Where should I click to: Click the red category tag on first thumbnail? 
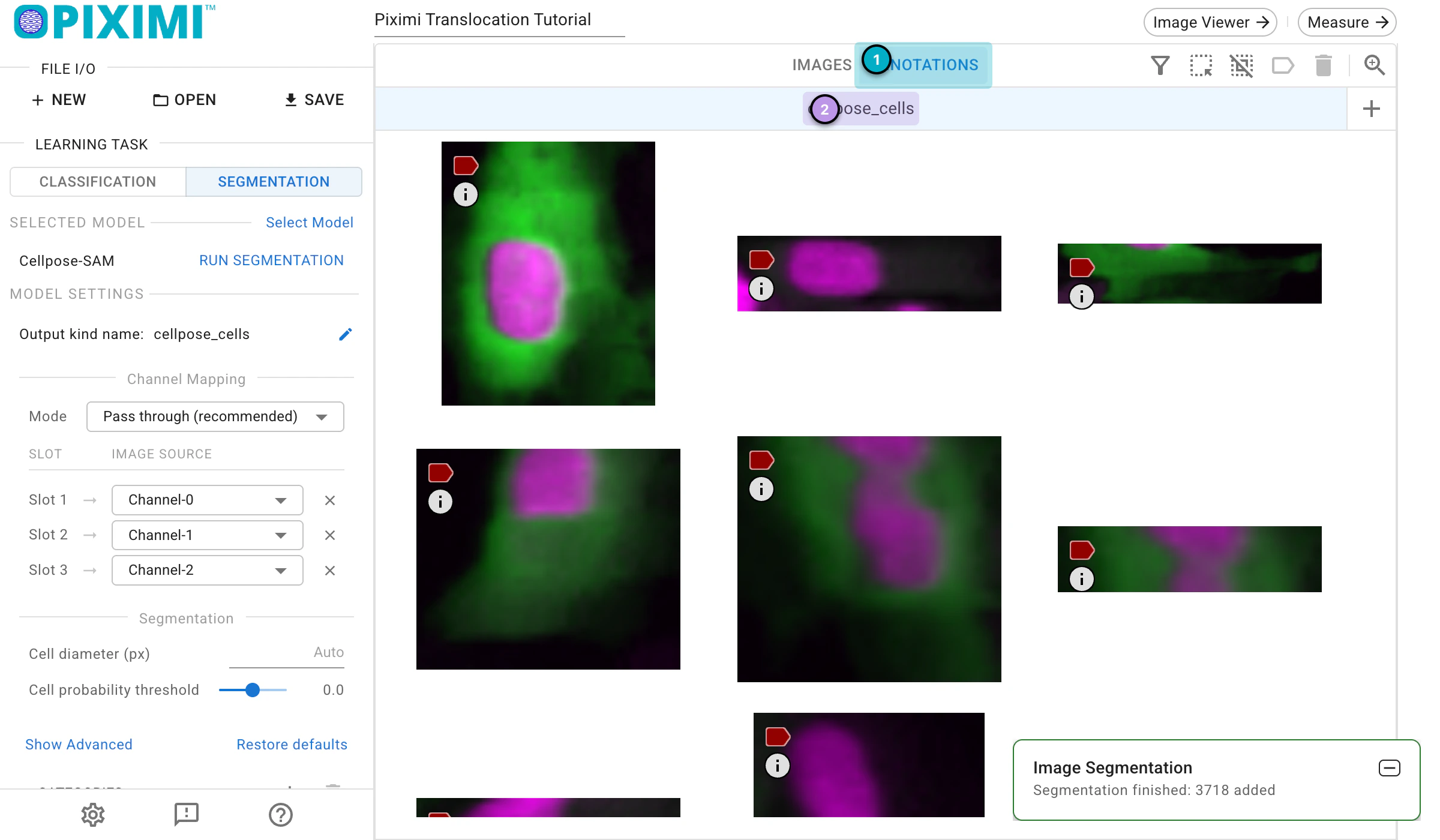click(465, 165)
